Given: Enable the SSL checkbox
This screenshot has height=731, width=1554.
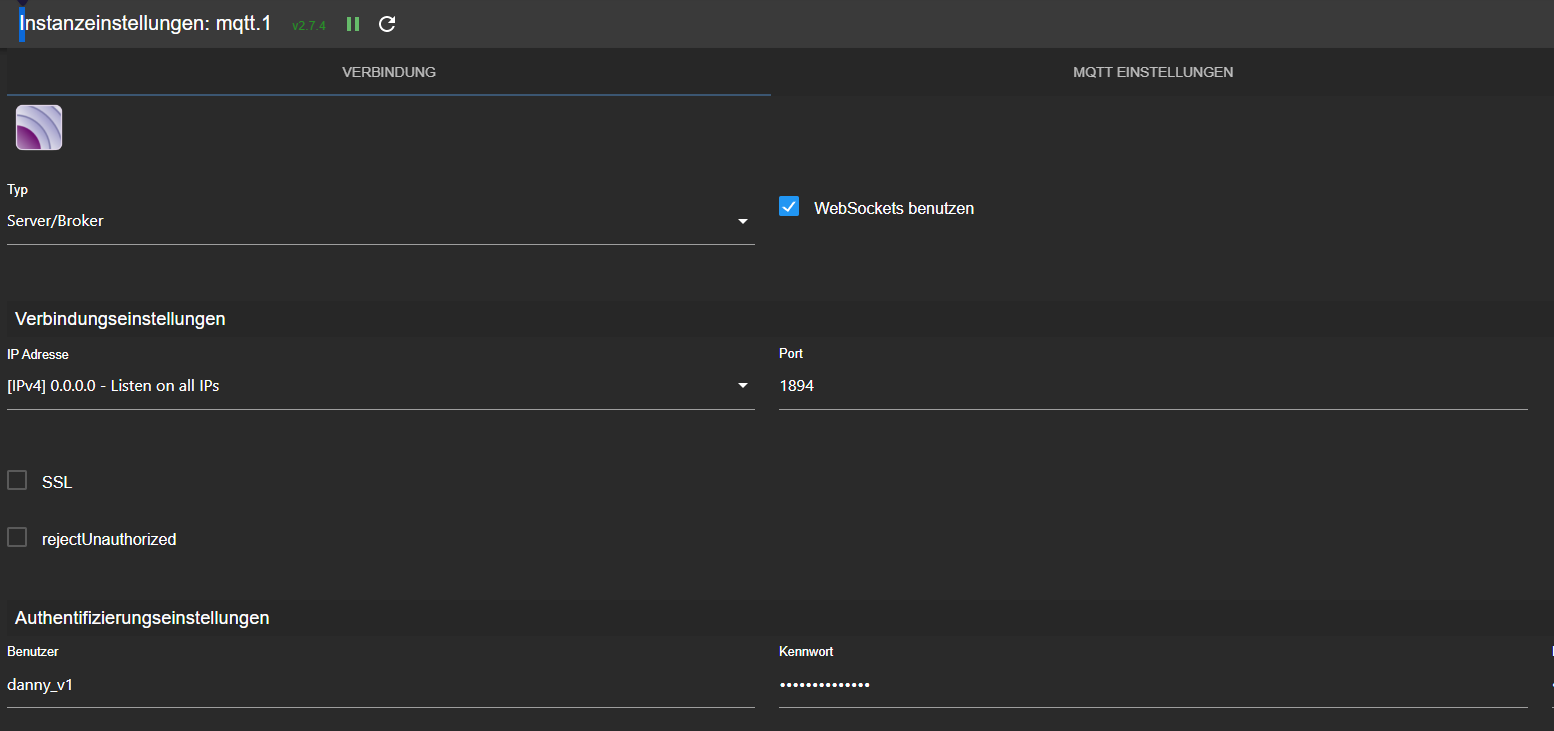Looking at the screenshot, I should point(17,481).
